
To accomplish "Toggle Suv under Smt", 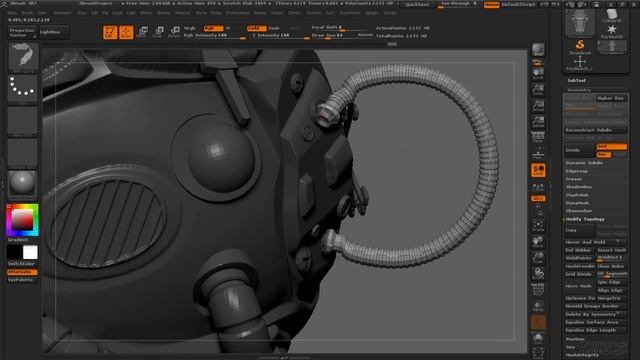I will click(x=603, y=154).
